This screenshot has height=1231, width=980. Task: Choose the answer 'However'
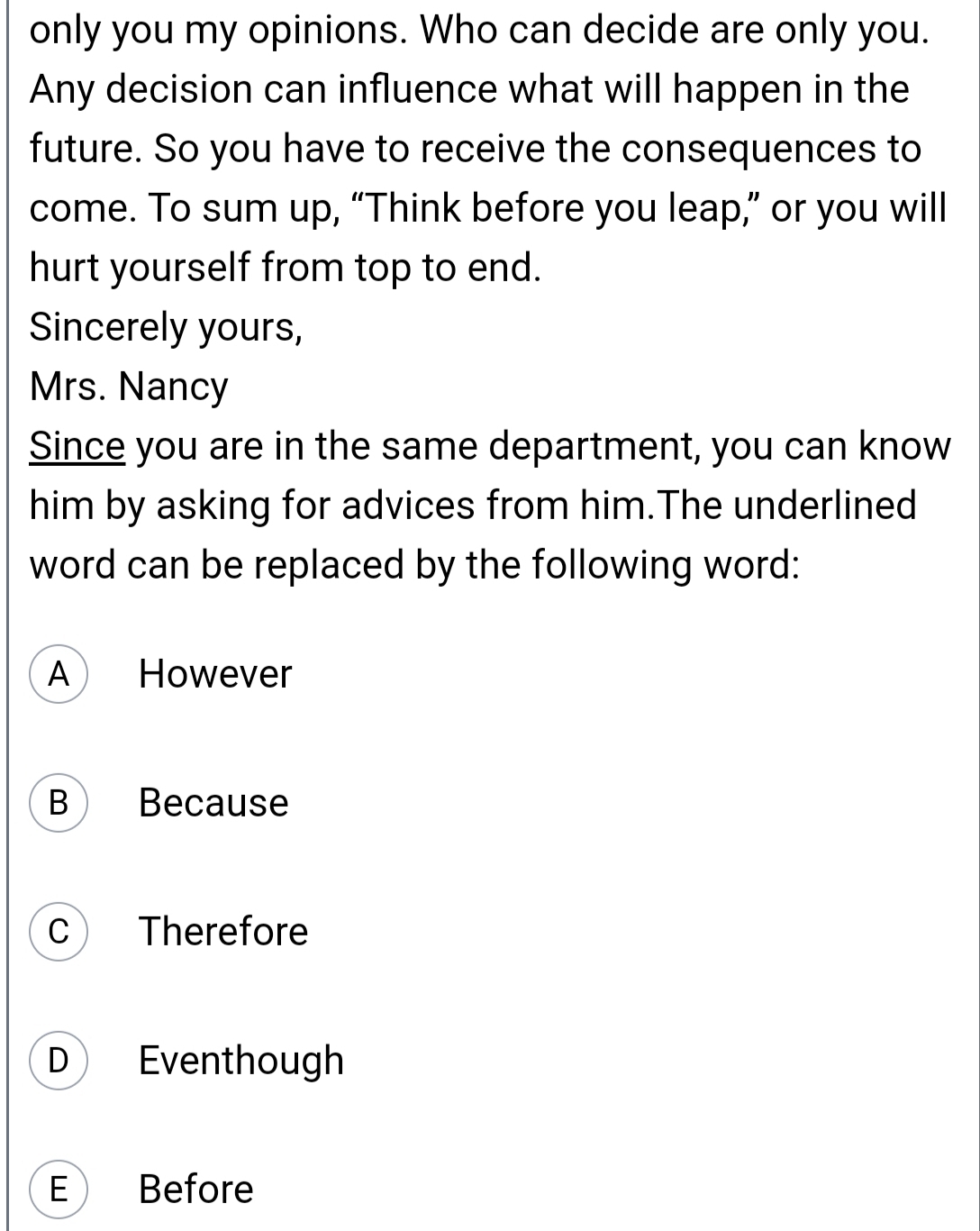pyautogui.click(x=215, y=674)
